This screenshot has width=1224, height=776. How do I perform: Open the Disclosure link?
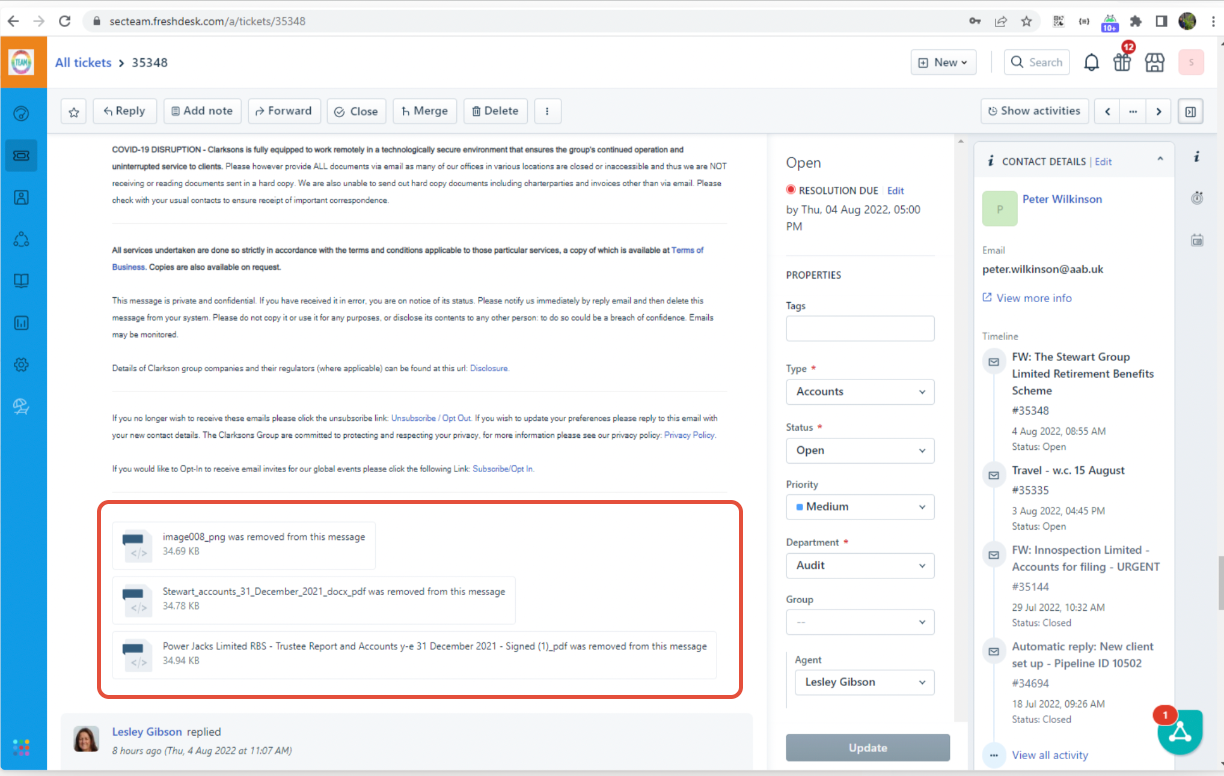[489, 368]
